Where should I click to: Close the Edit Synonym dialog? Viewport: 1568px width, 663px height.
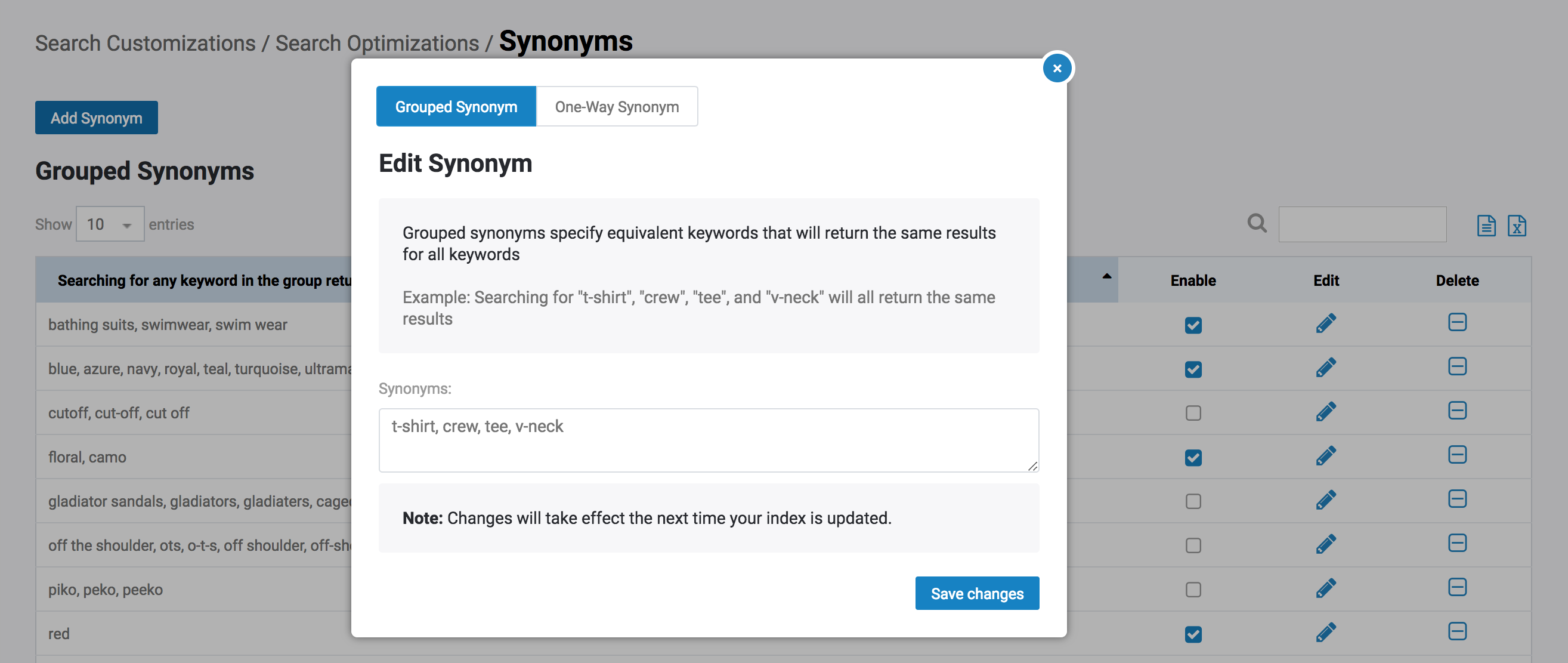[x=1057, y=68]
